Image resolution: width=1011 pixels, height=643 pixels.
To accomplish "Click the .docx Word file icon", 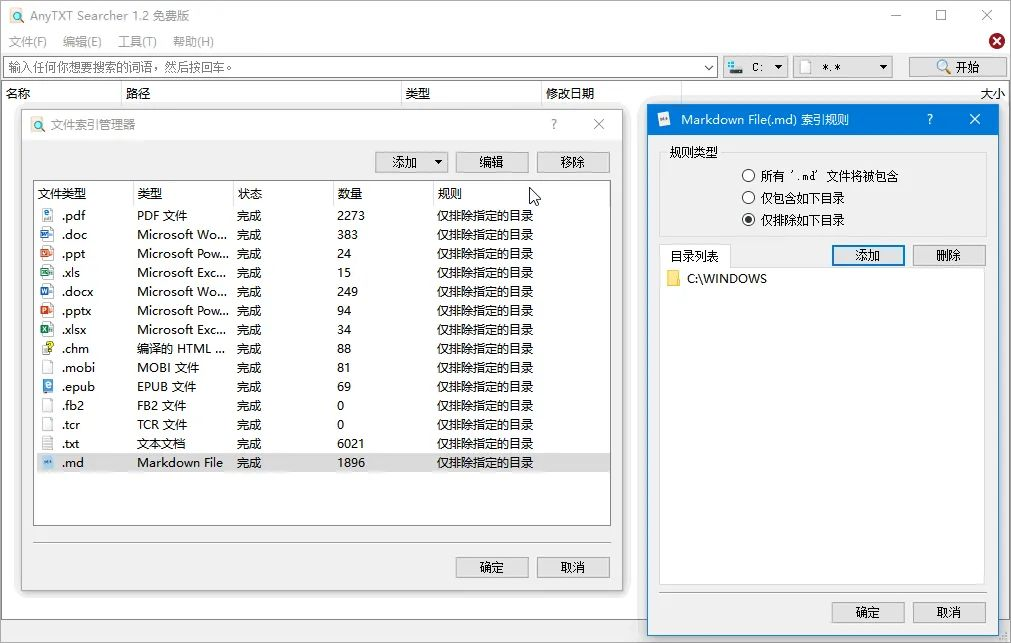I will point(47,292).
